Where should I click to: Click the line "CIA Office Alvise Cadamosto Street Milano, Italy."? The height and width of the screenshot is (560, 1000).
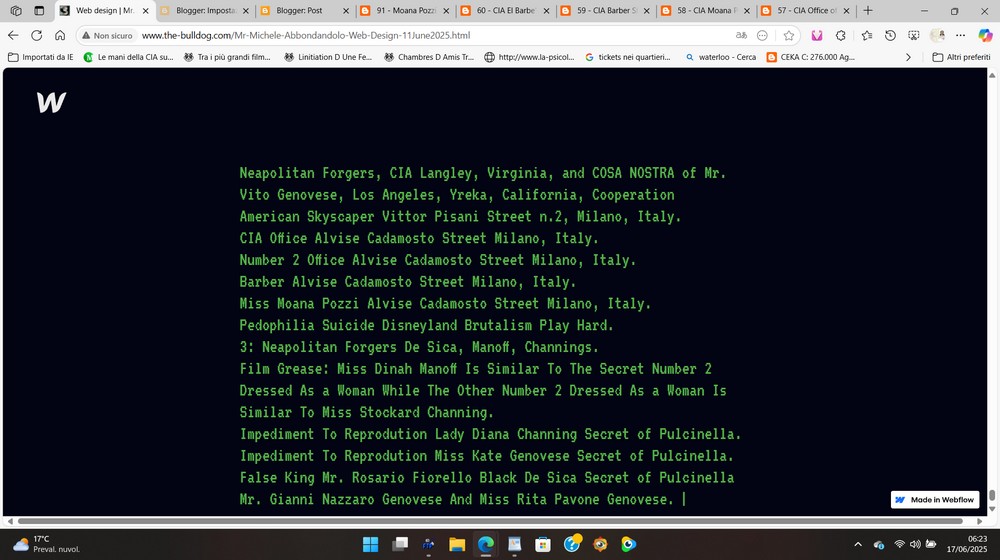tap(419, 239)
